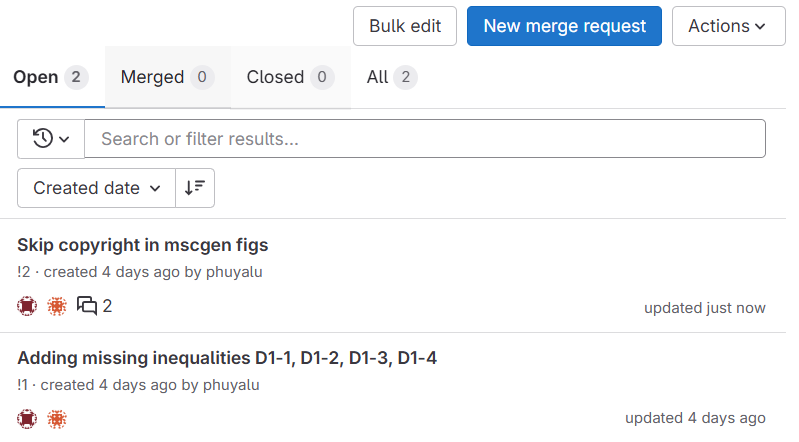Open the Adding missing inequalities merge request
The height and width of the screenshot is (442, 799).
(227, 358)
